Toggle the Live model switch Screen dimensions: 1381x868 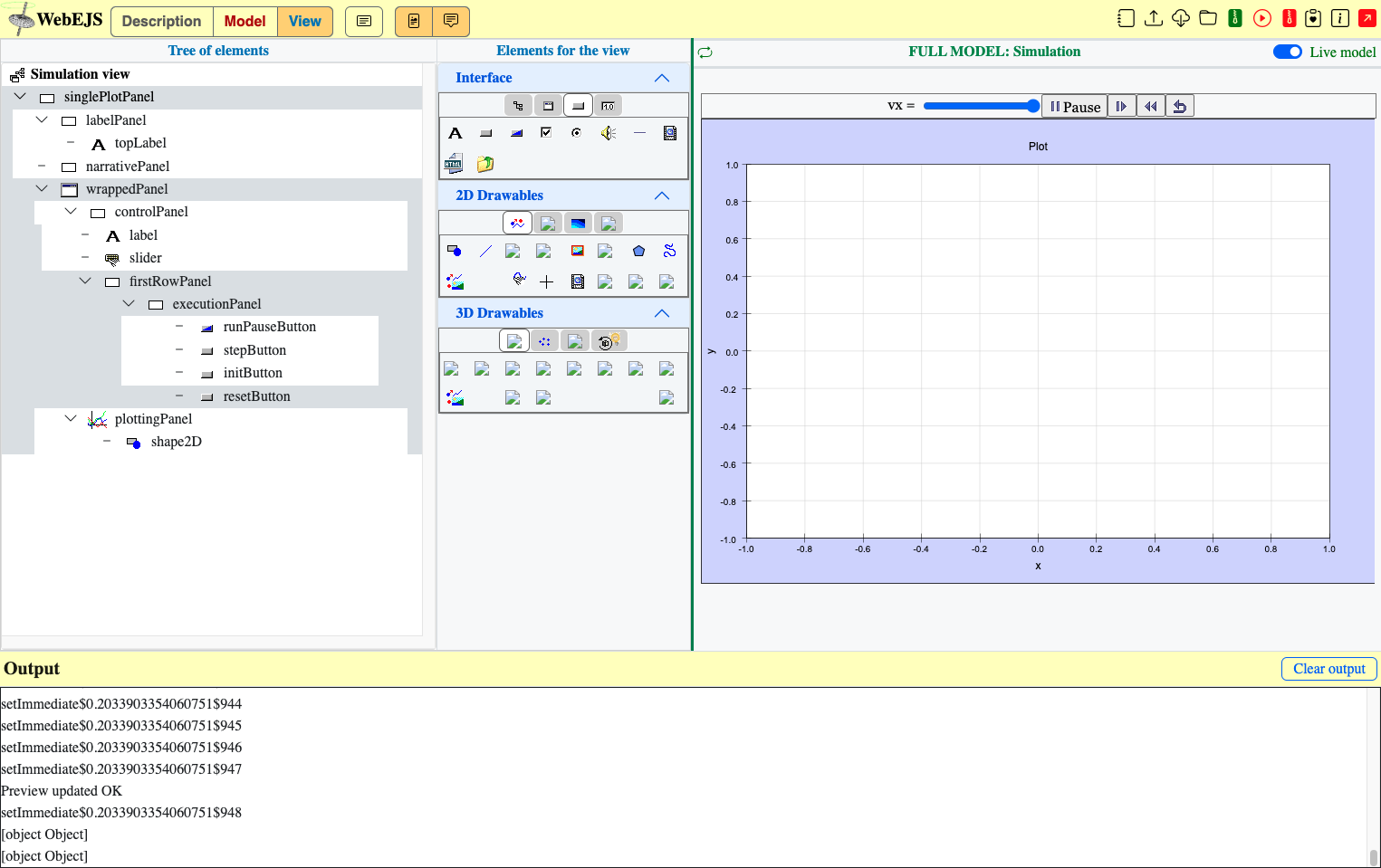(1288, 52)
